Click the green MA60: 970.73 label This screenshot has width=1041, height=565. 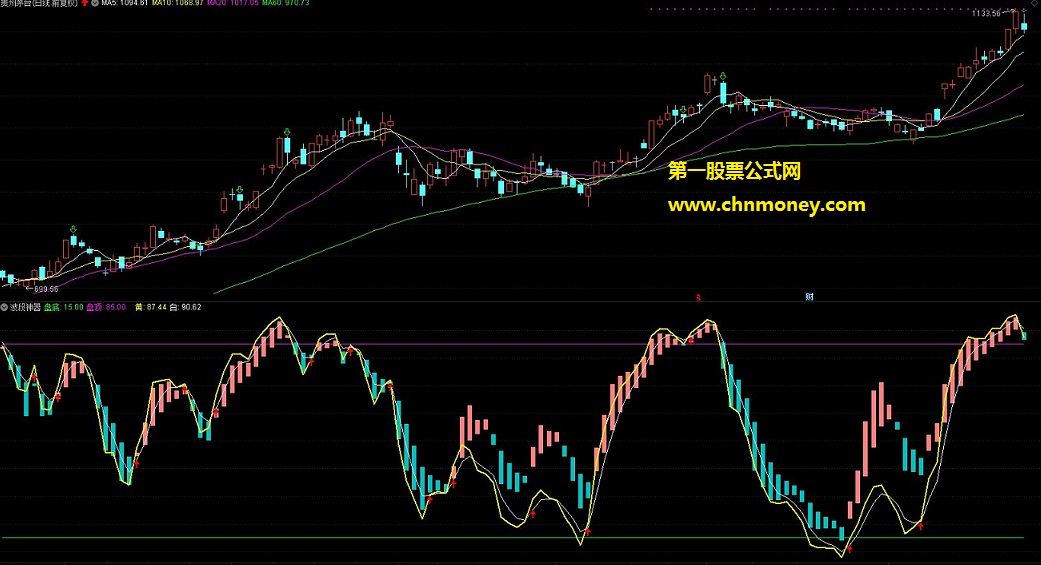tap(285, 3)
